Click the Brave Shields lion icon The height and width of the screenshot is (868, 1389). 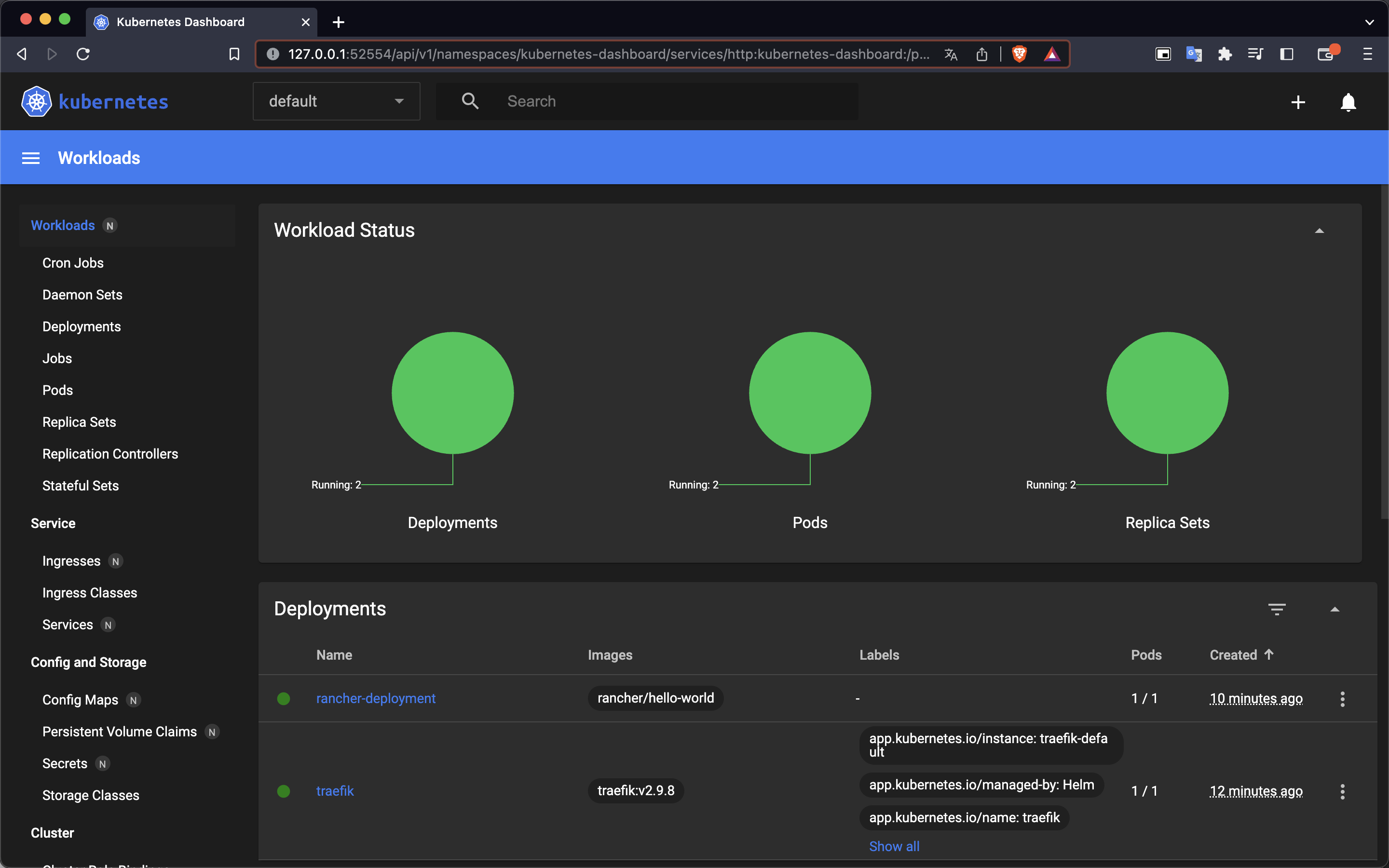pyautogui.click(x=1020, y=54)
